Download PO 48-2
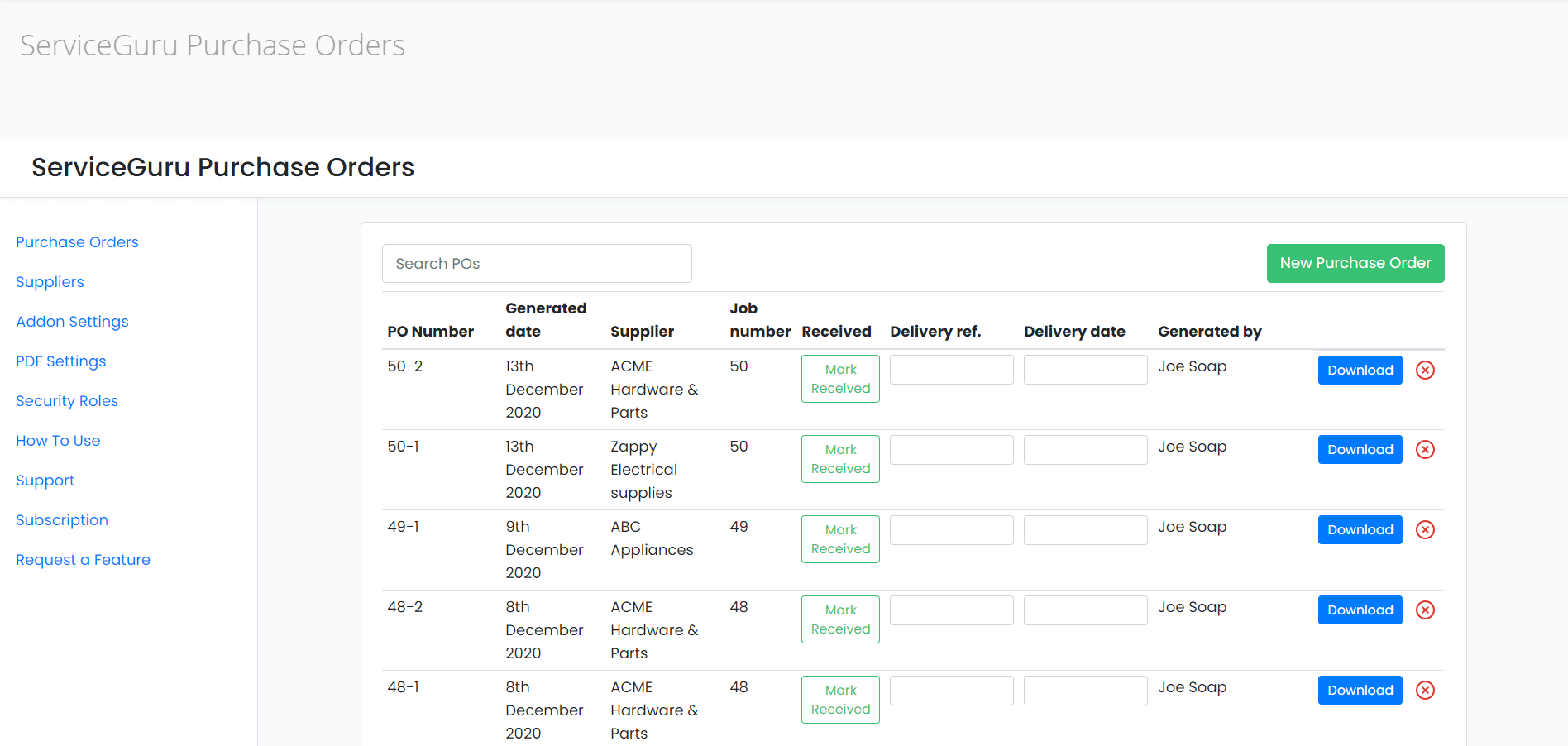1568x746 pixels. point(1360,610)
